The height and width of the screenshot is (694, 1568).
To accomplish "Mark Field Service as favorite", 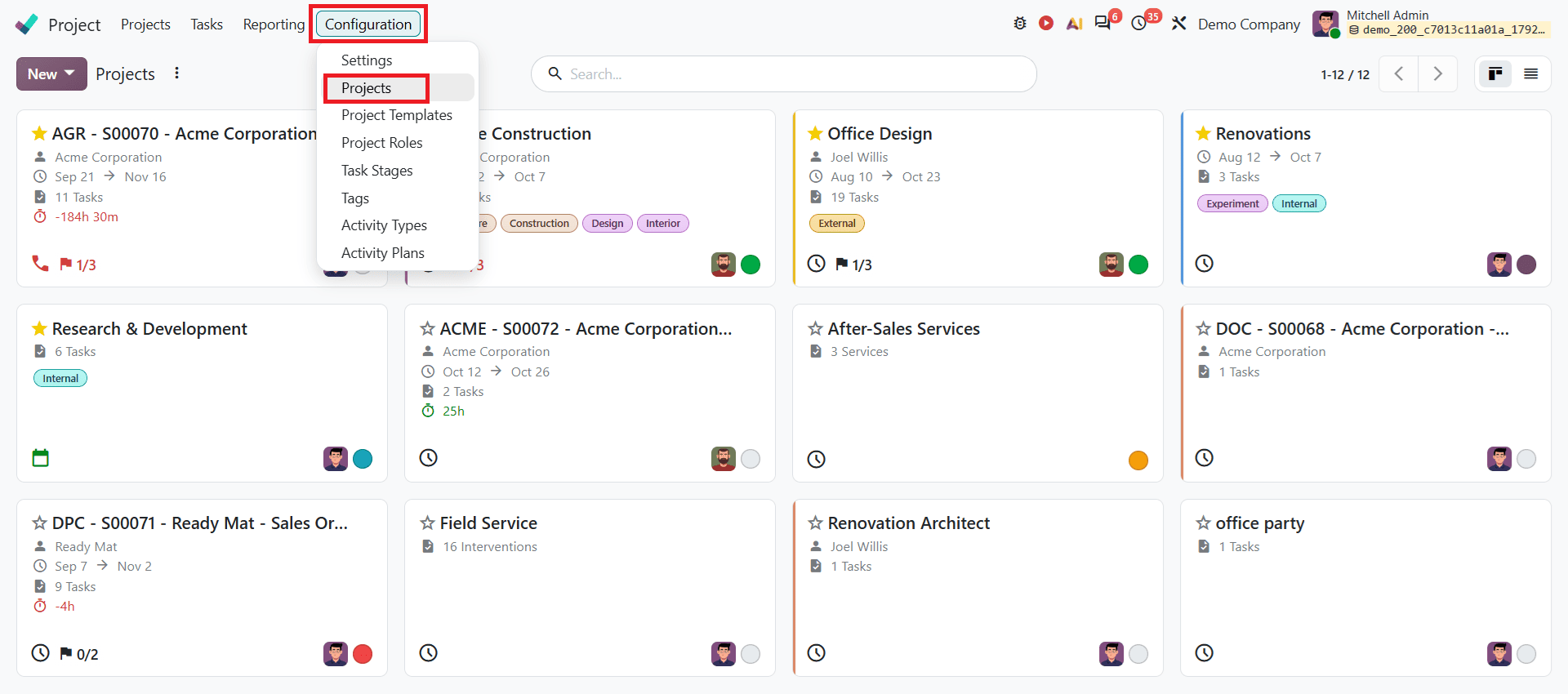I will click(x=427, y=523).
